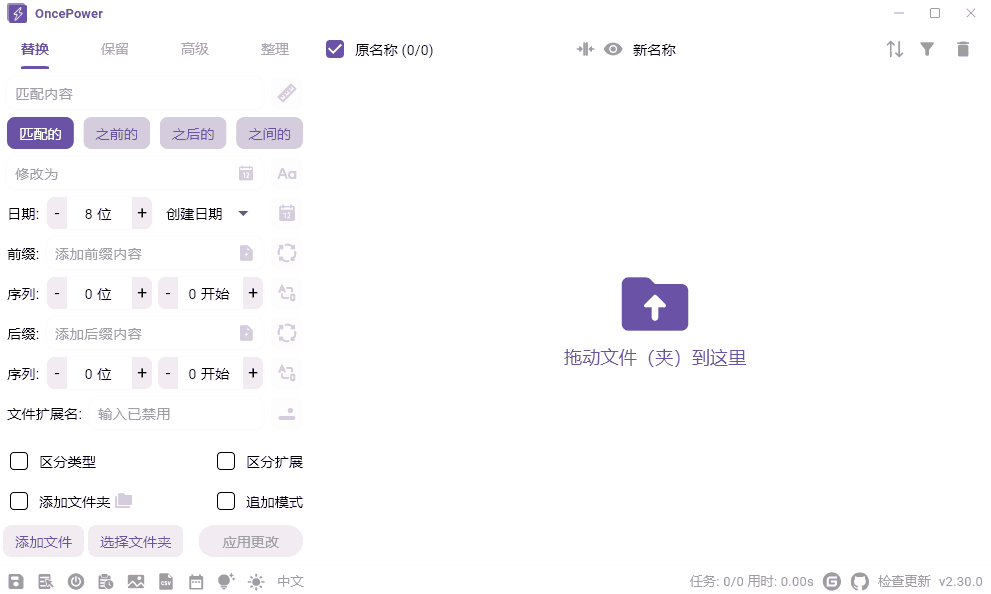
Task: Click the circular arrows icon beside 后缀
Action: click(x=287, y=333)
